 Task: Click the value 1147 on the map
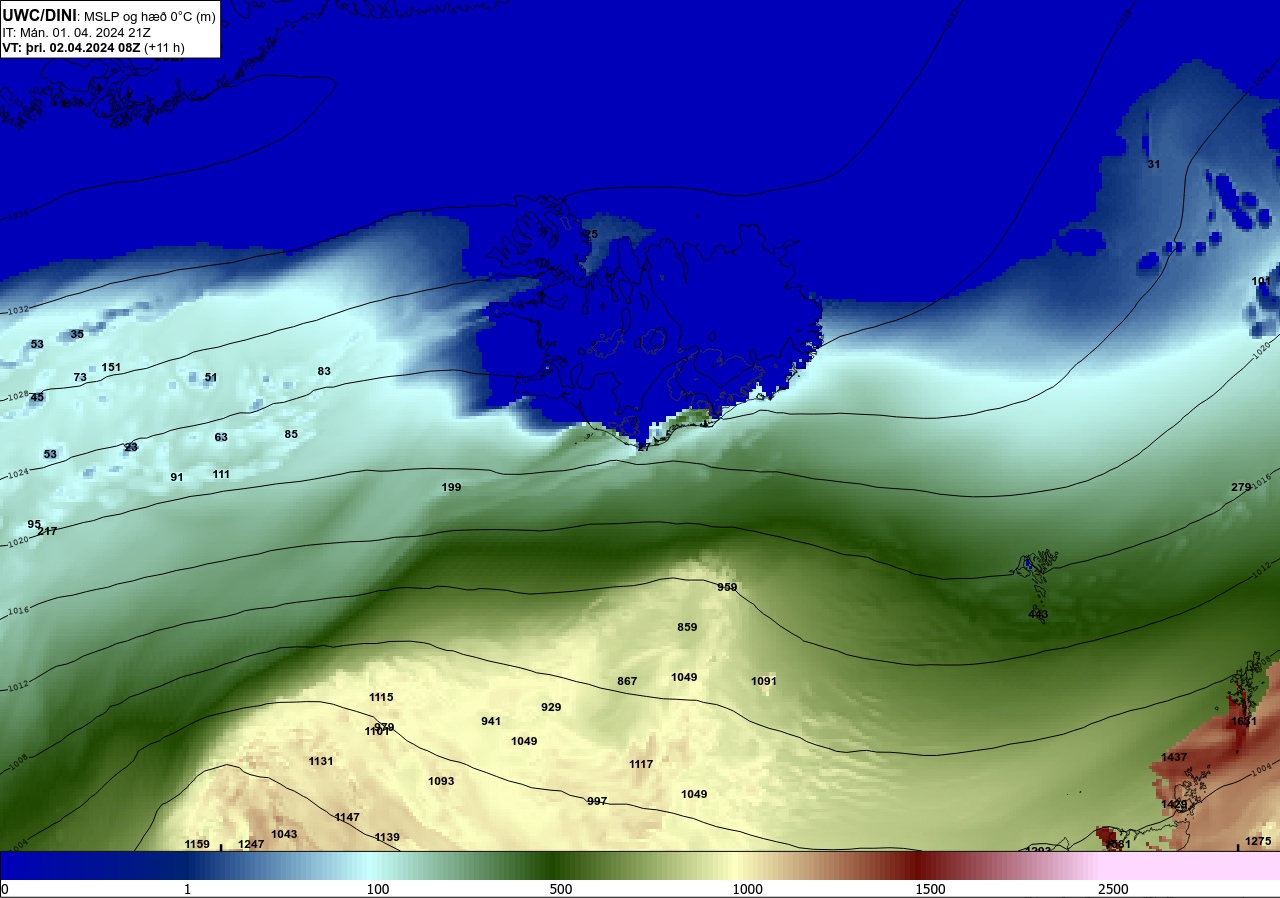click(347, 817)
